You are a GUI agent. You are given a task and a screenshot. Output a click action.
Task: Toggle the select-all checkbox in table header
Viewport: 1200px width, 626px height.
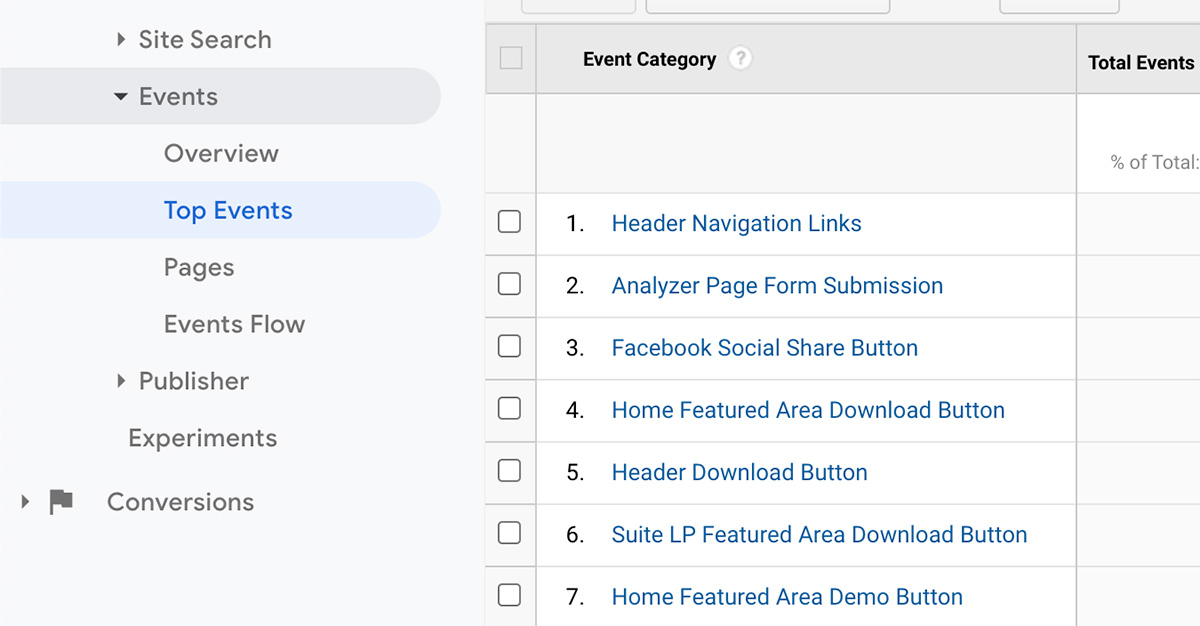pos(510,58)
